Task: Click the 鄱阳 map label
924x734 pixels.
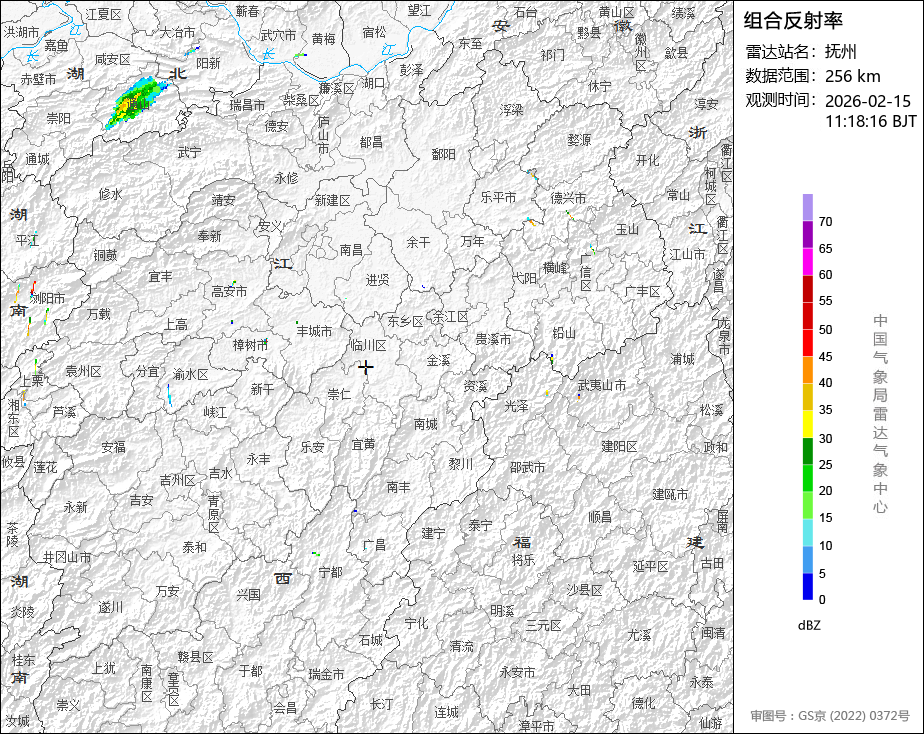Action: click(x=443, y=154)
